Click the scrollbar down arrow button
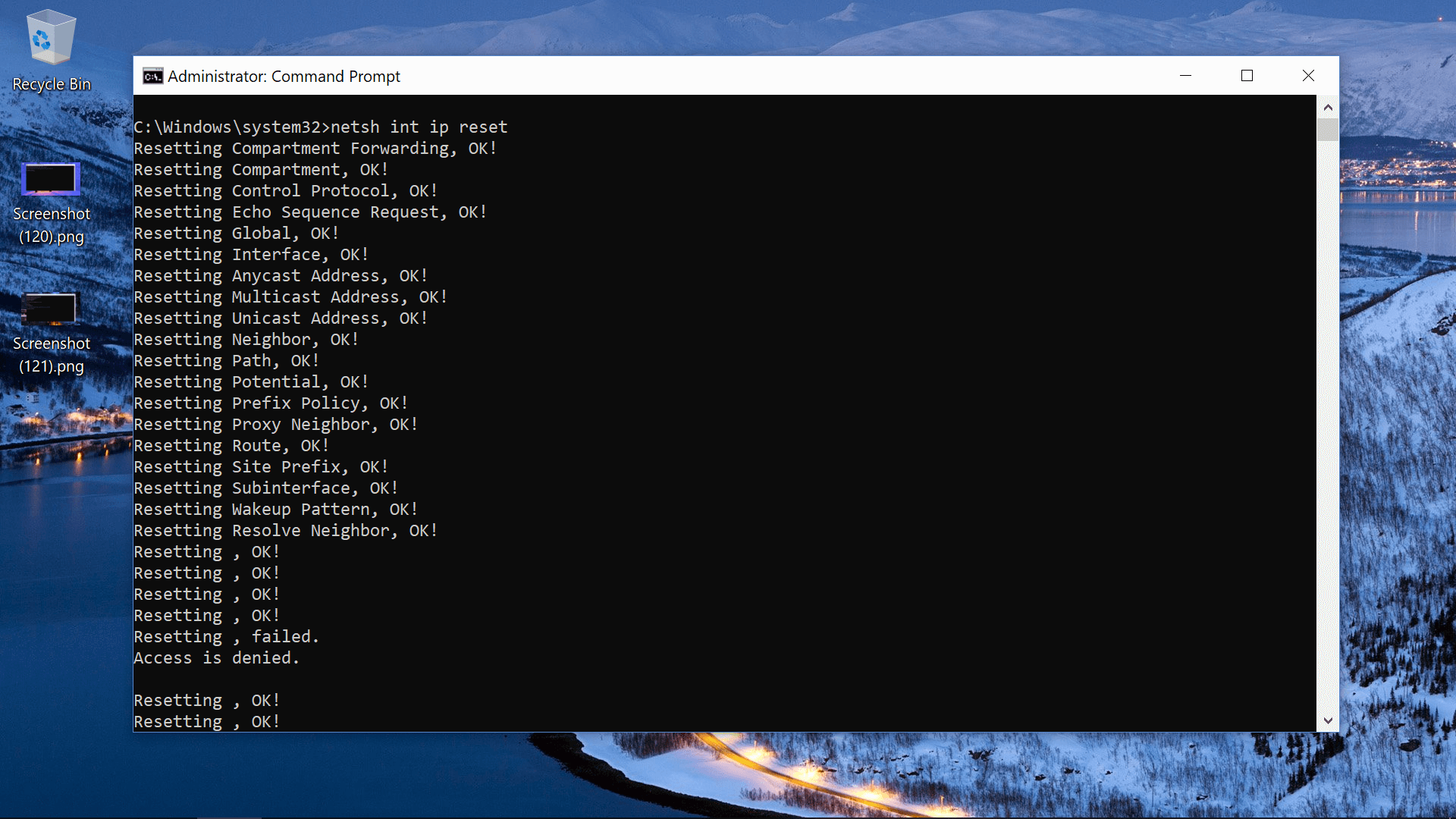Image resolution: width=1456 pixels, height=819 pixels. point(1328,722)
